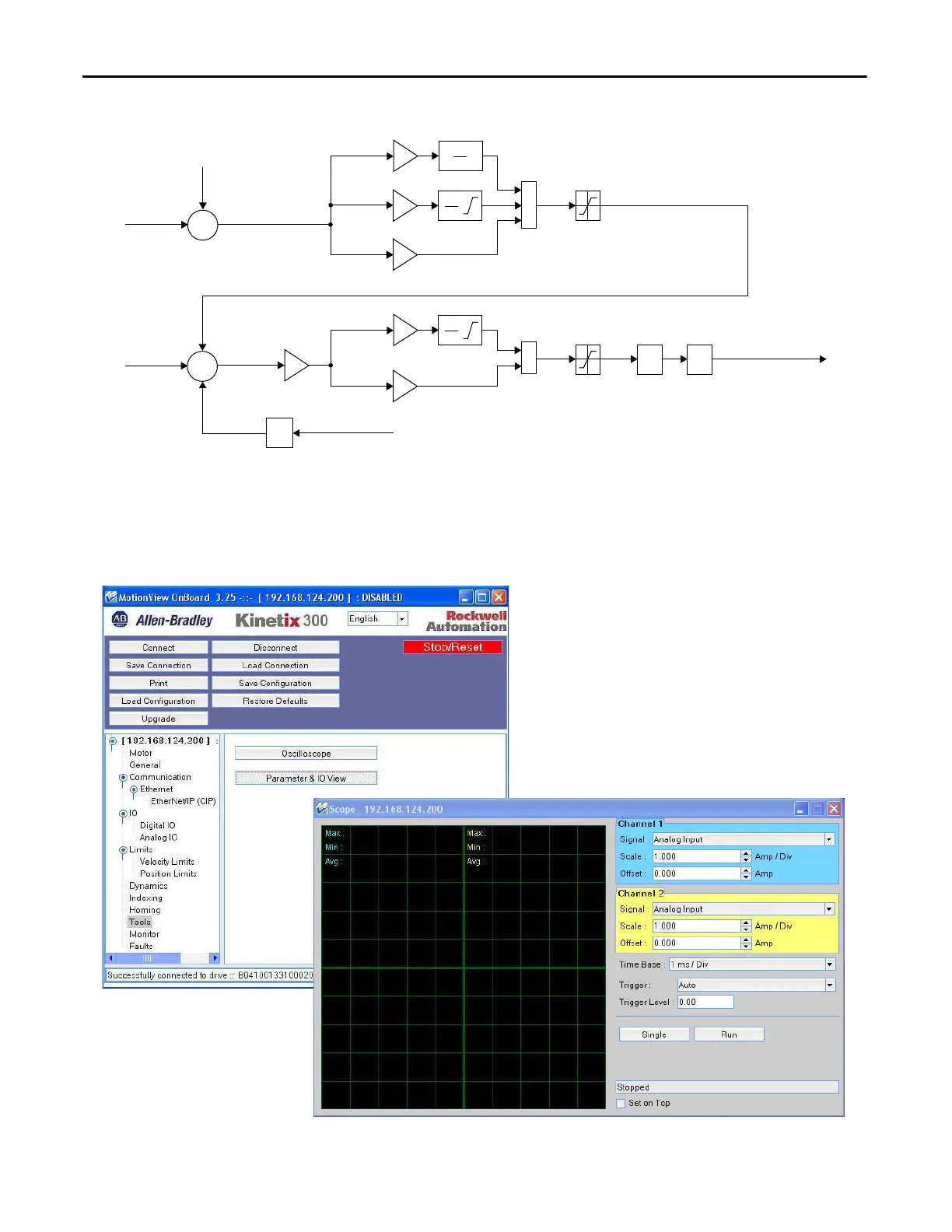Click the Scope window title bar icon

[321, 809]
